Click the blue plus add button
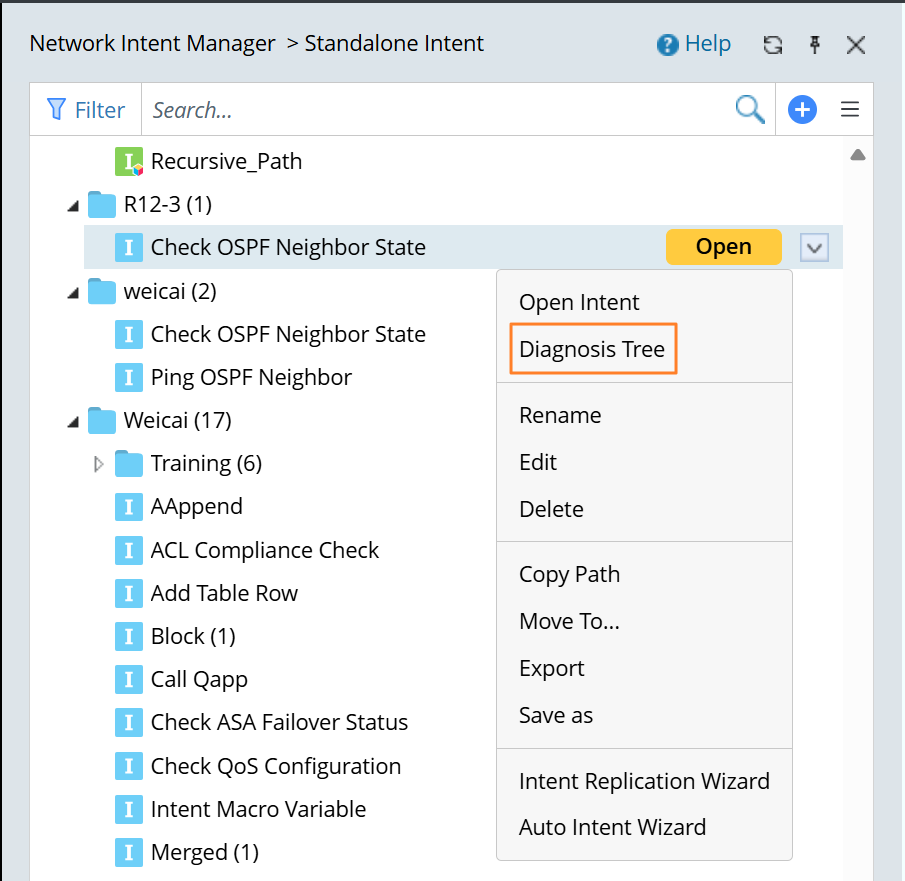Image resolution: width=905 pixels, height=881 pixels. [x=802, y=110]
